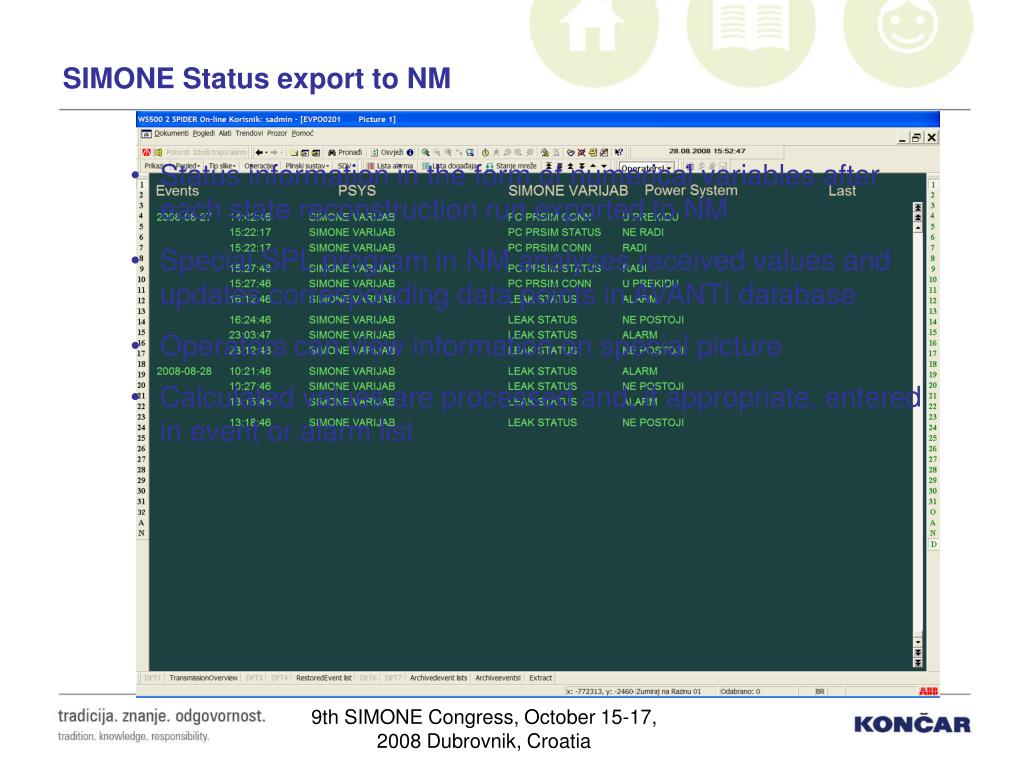Screen dimensions: 1024x768
Task: Click the scroll-to-bottom double arrow in list scrollbar
Action: coord(918,662)
